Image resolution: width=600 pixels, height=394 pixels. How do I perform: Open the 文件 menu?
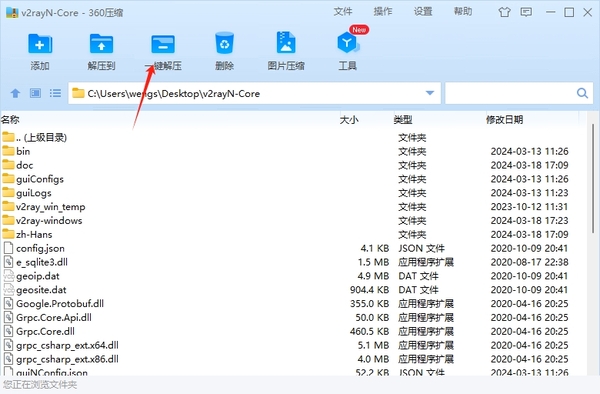tap(343, 12)
